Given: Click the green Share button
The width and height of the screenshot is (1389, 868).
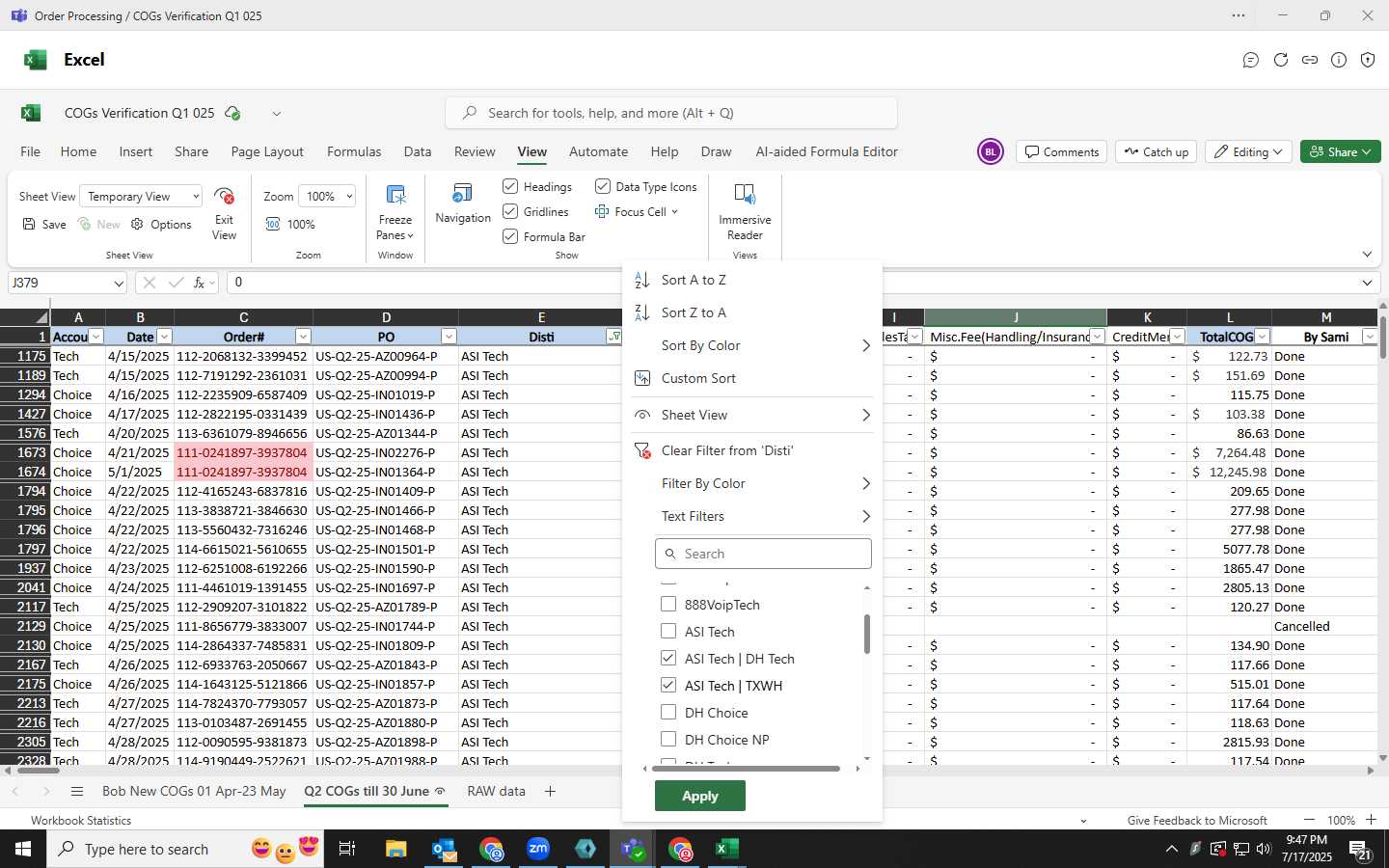Looking at the screenshot, I should pos(1341,151).
